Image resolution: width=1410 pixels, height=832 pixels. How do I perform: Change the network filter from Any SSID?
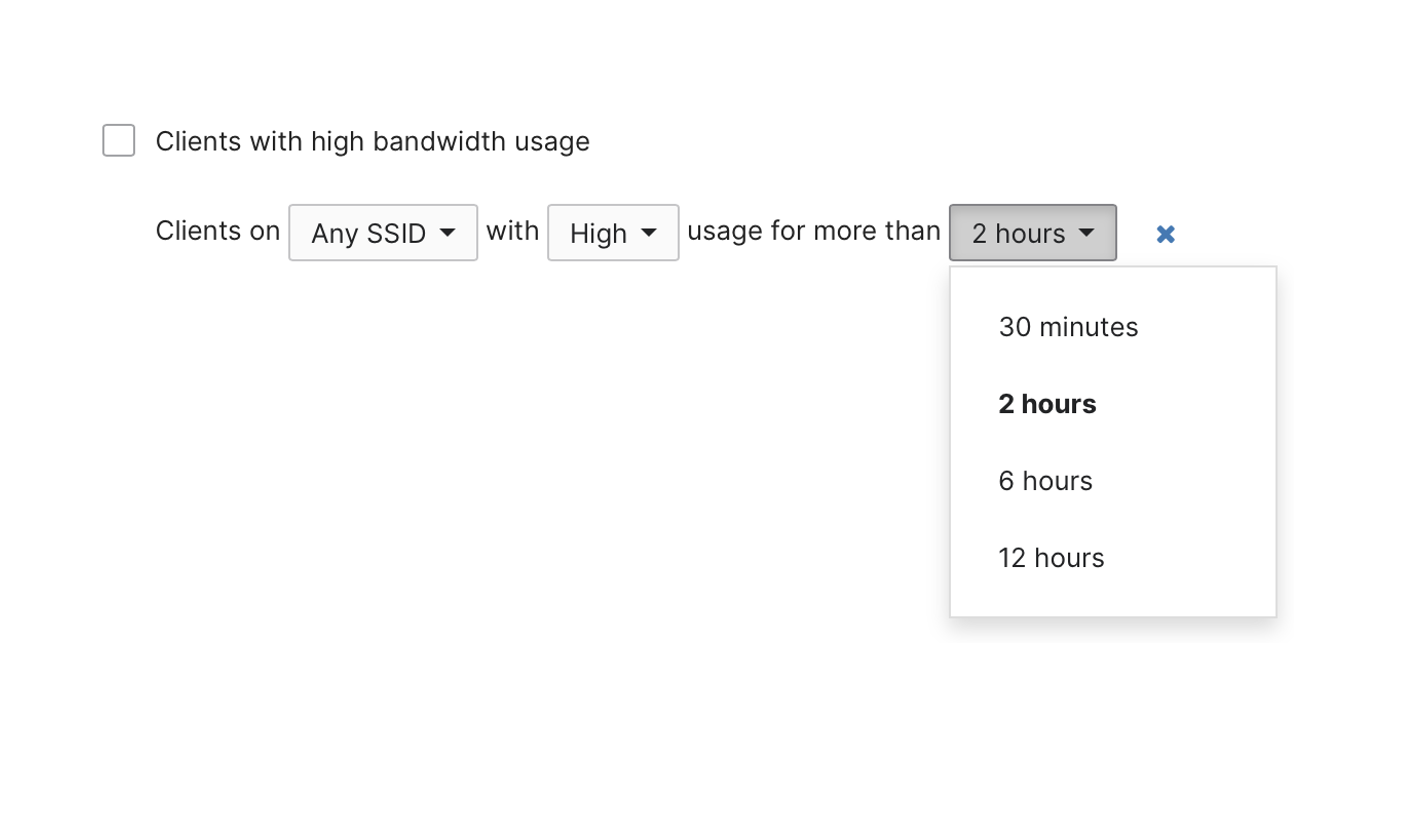tap(383, 233)
